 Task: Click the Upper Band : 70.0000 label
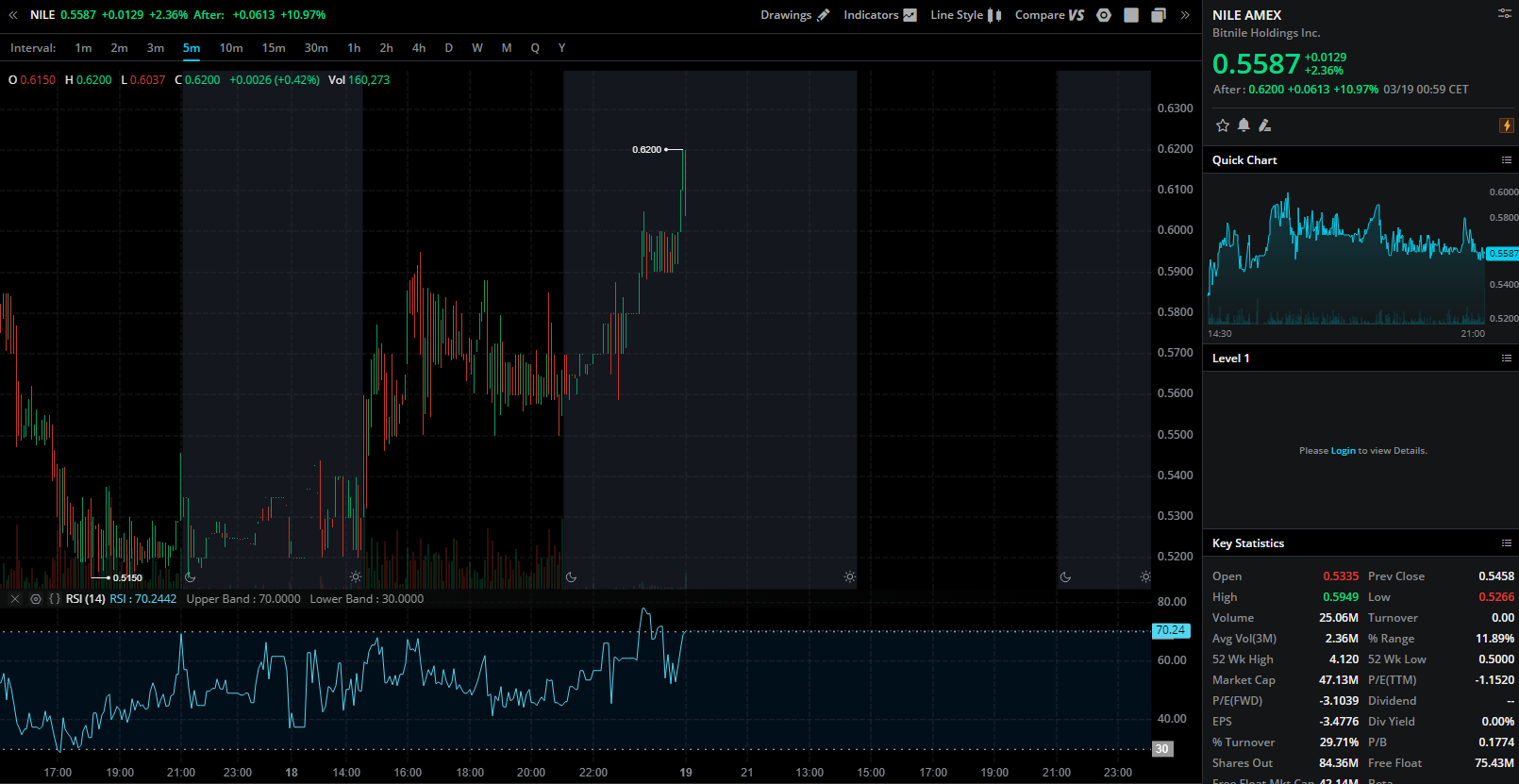click(x=243, y=599)
